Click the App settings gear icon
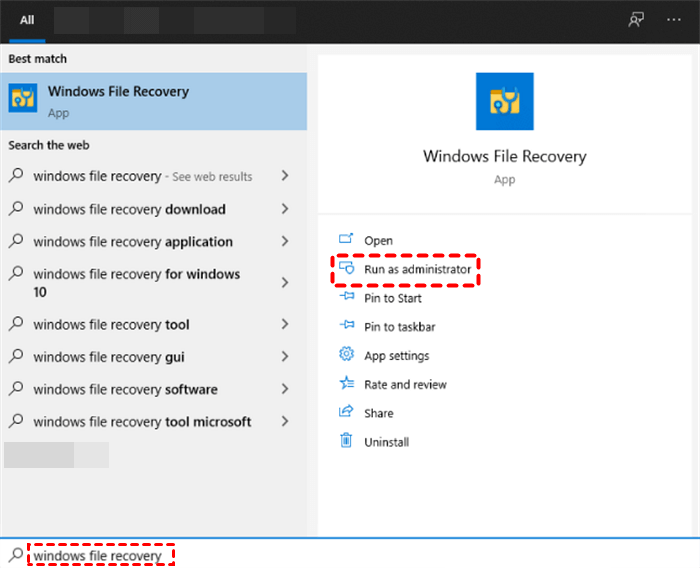This screenshot has height=568, width=700. [x=346, y=355]
